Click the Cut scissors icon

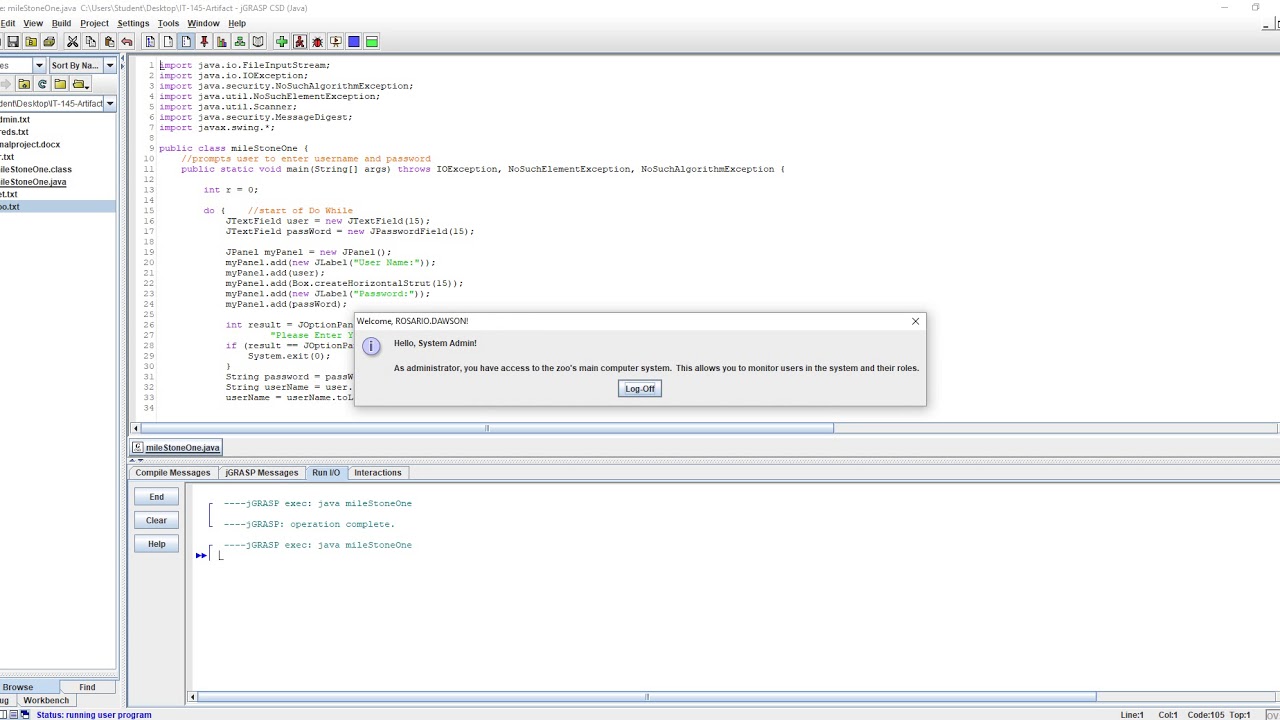point(72,42)
